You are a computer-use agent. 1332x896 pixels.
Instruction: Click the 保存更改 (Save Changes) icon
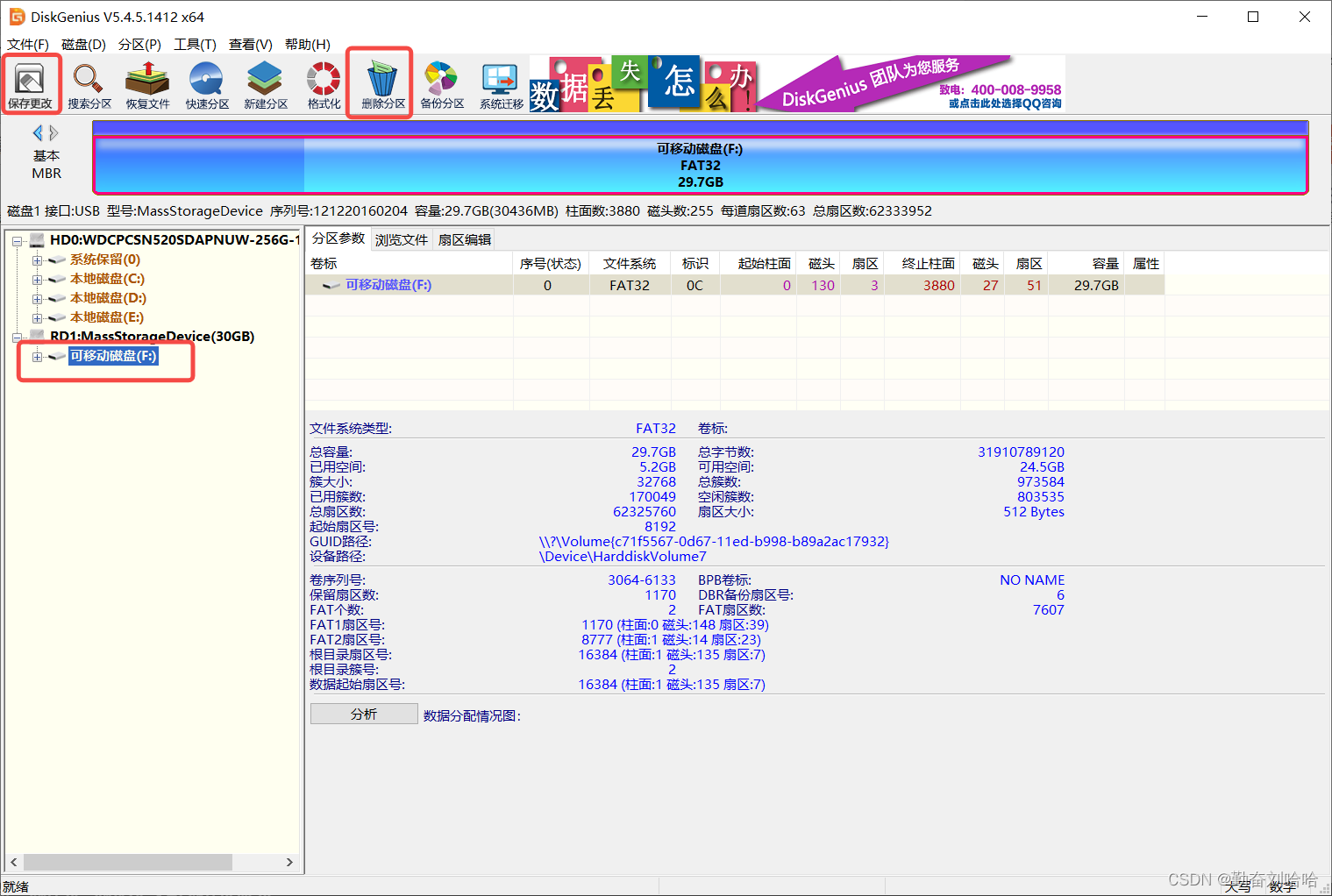(x=31, y=83)
